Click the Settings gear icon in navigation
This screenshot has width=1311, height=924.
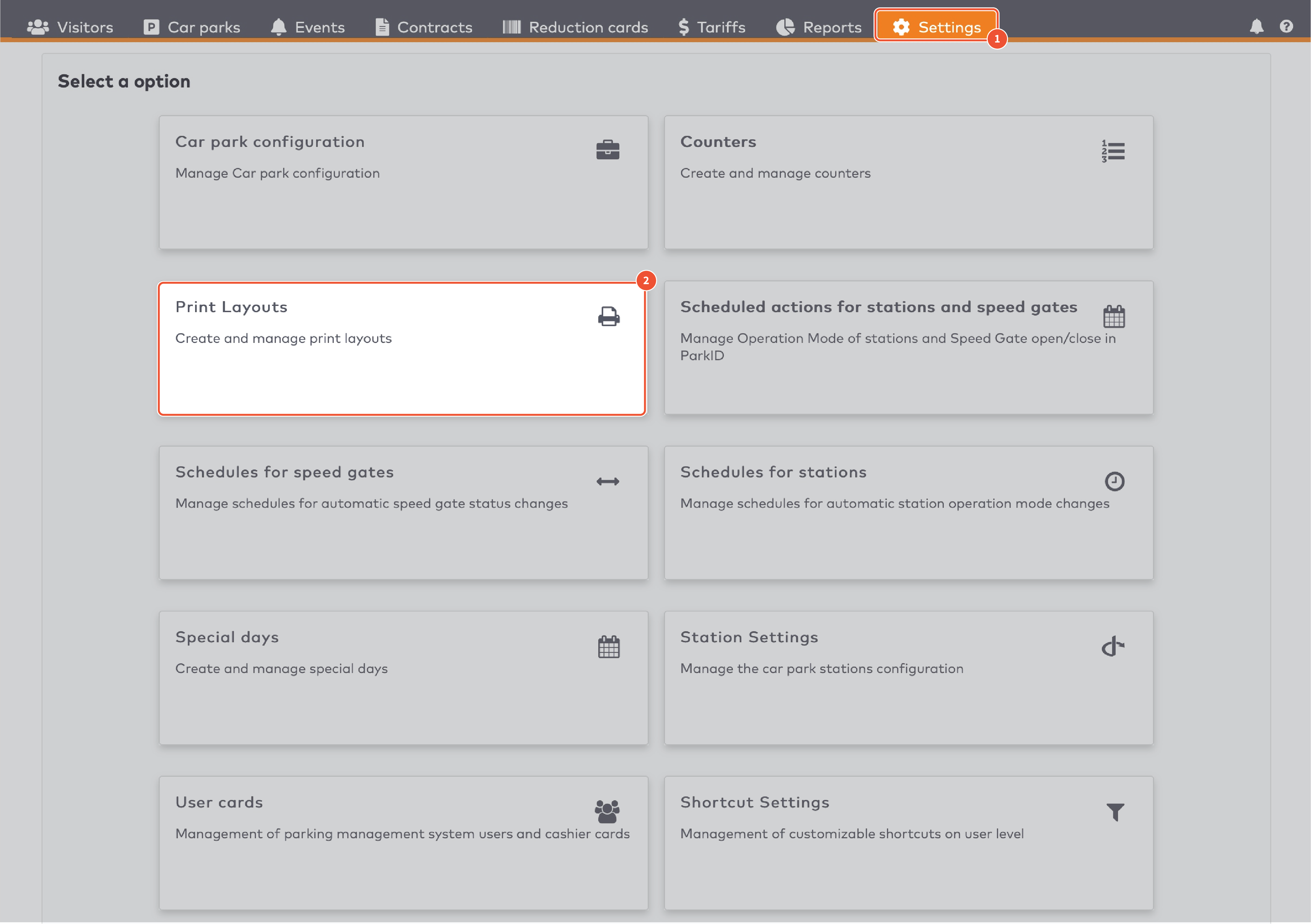tap(901, 27)
